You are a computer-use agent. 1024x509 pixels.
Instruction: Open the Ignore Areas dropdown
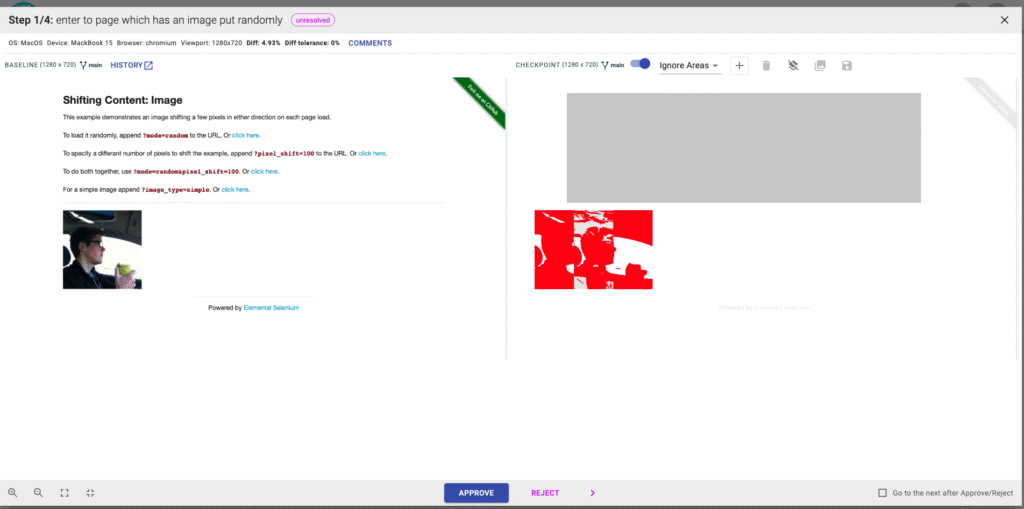pyautogui.click(x=688, y=66)
